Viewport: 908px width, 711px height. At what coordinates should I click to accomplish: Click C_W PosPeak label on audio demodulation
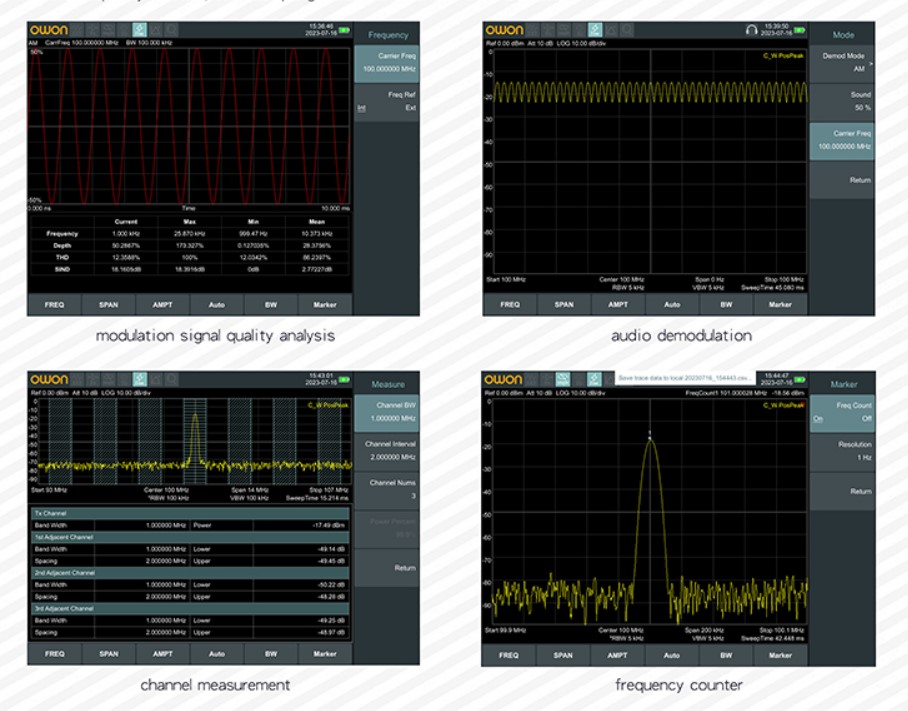pyautogui.click(x=783, y=56)
